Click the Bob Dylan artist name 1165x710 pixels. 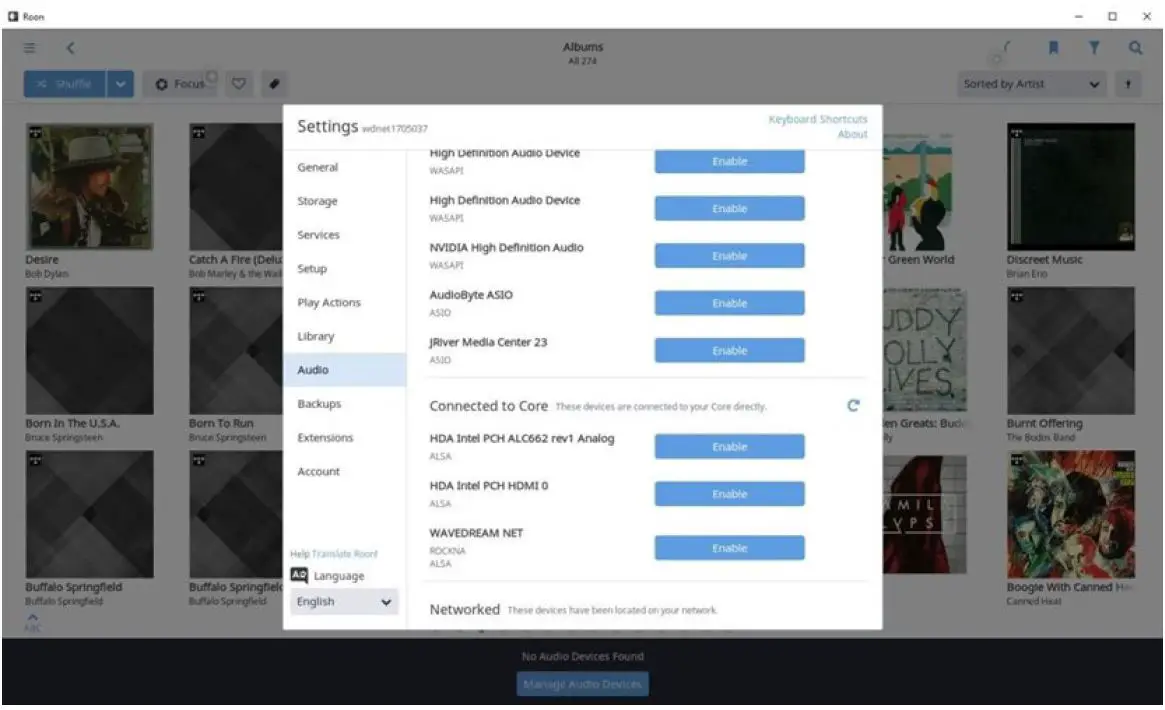point(46,274)
